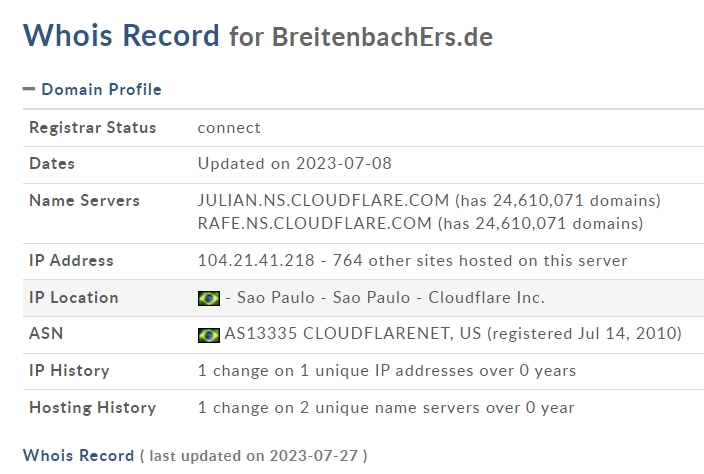
Task: Open 764 other sites hosted link
Action: (x=480, y=260)
